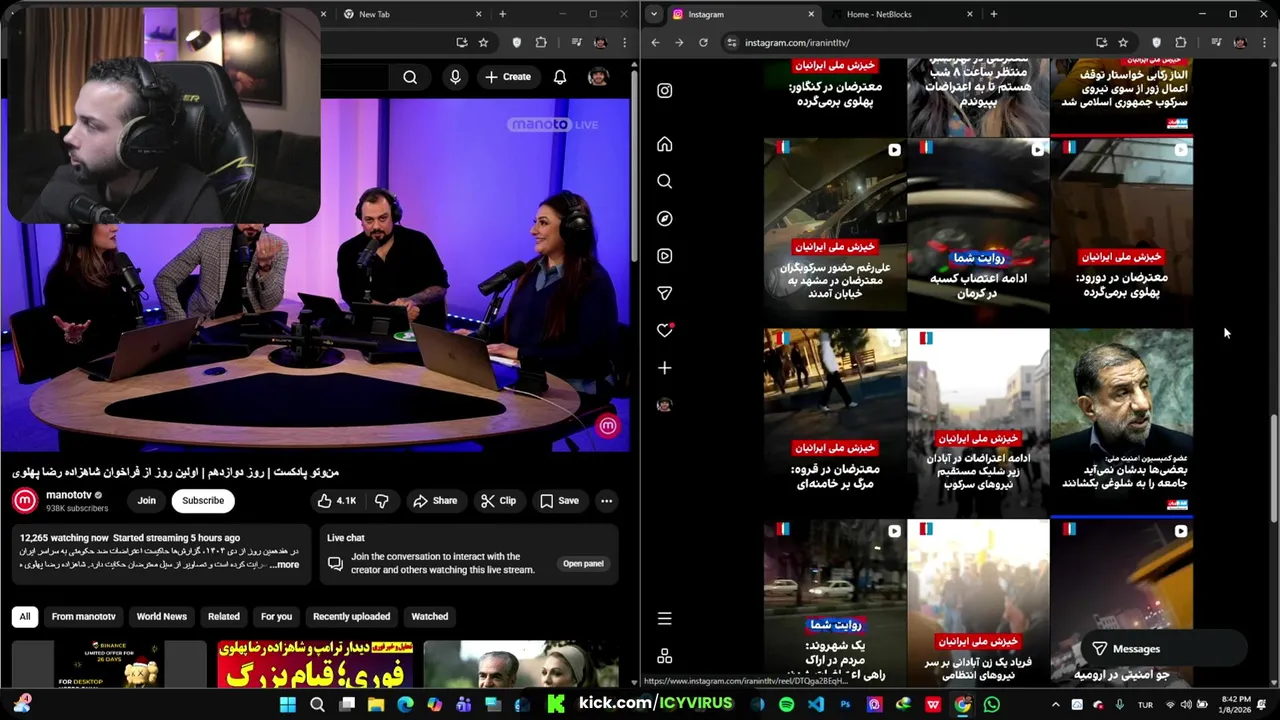Viewport: 1280px width, 720px height.
Task: Open Instagram direct messages paper-plane icon
Action: click(x=665, y=293)
